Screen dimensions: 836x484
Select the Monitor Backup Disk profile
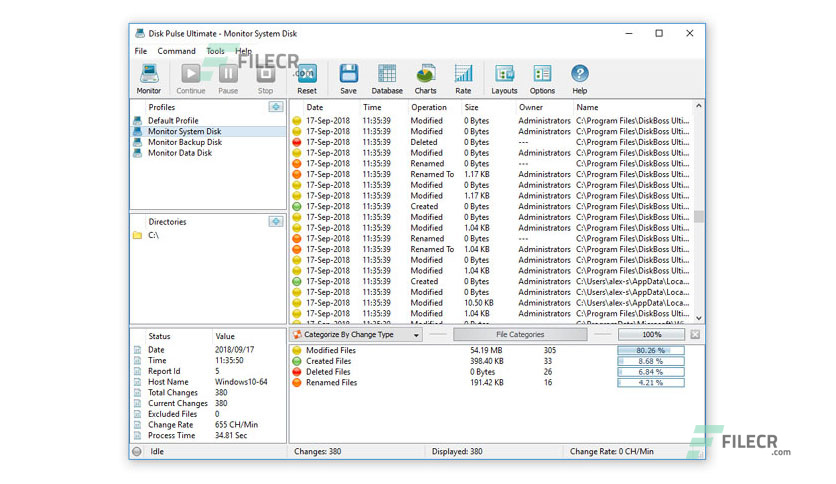[x=208, y=142]
